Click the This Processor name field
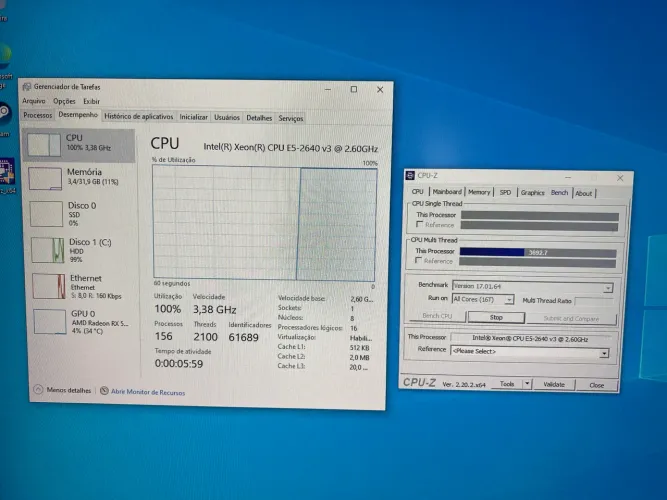Image resolution: width=667 pixels, height=500 pixels. tap(530, 339)
